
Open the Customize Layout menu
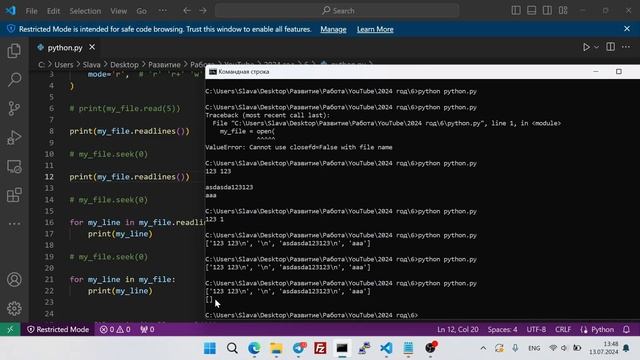(563, 11)
